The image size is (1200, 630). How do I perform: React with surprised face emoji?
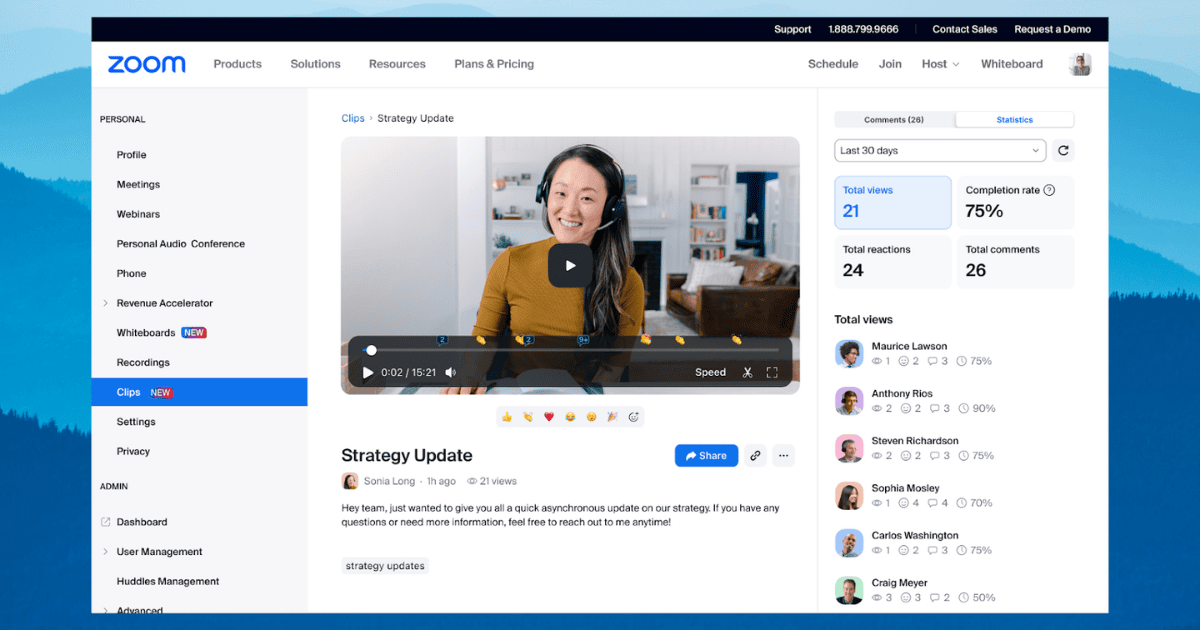coord(591,417)
